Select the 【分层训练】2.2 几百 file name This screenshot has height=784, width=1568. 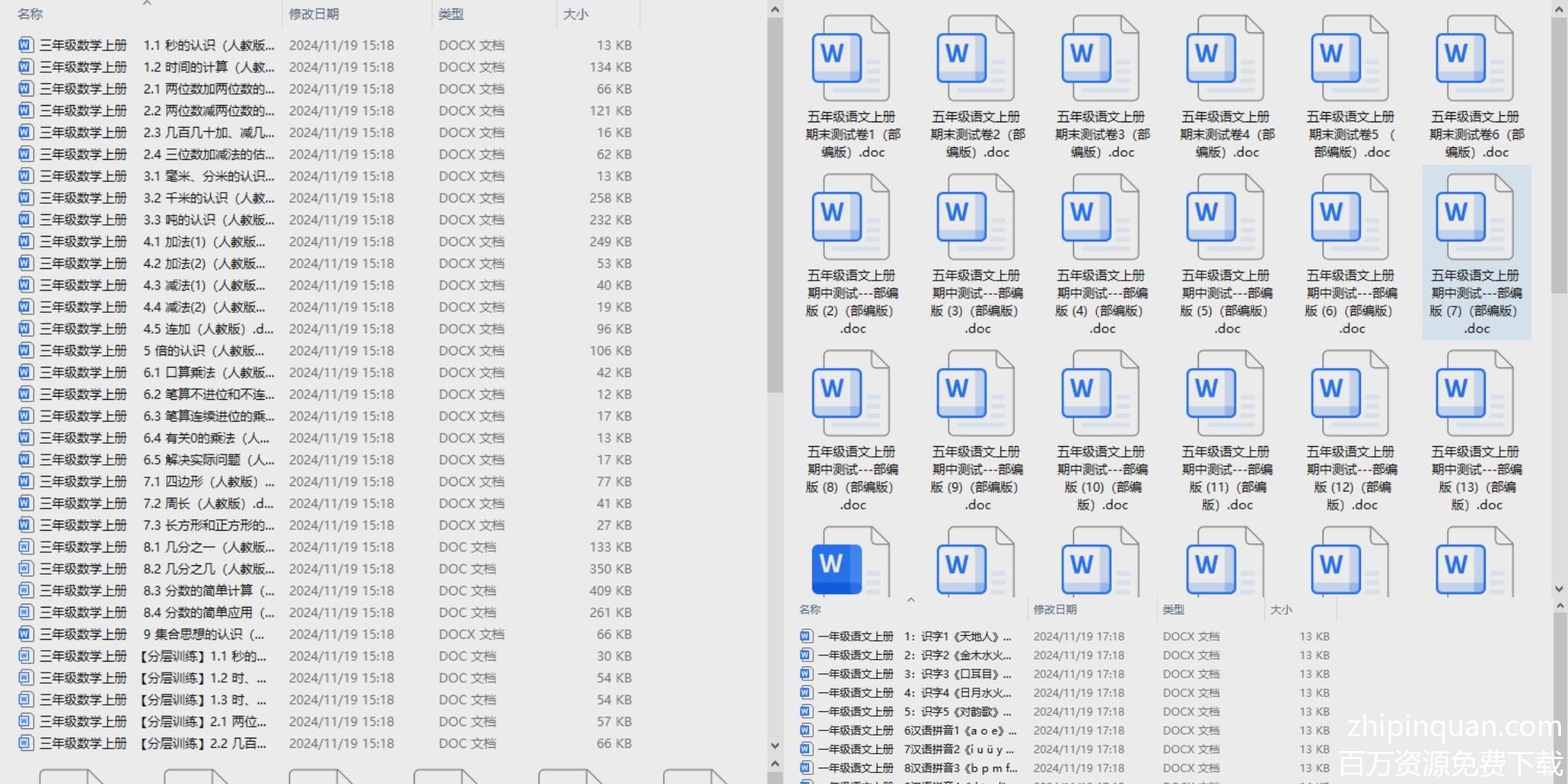tap(204, 743)
